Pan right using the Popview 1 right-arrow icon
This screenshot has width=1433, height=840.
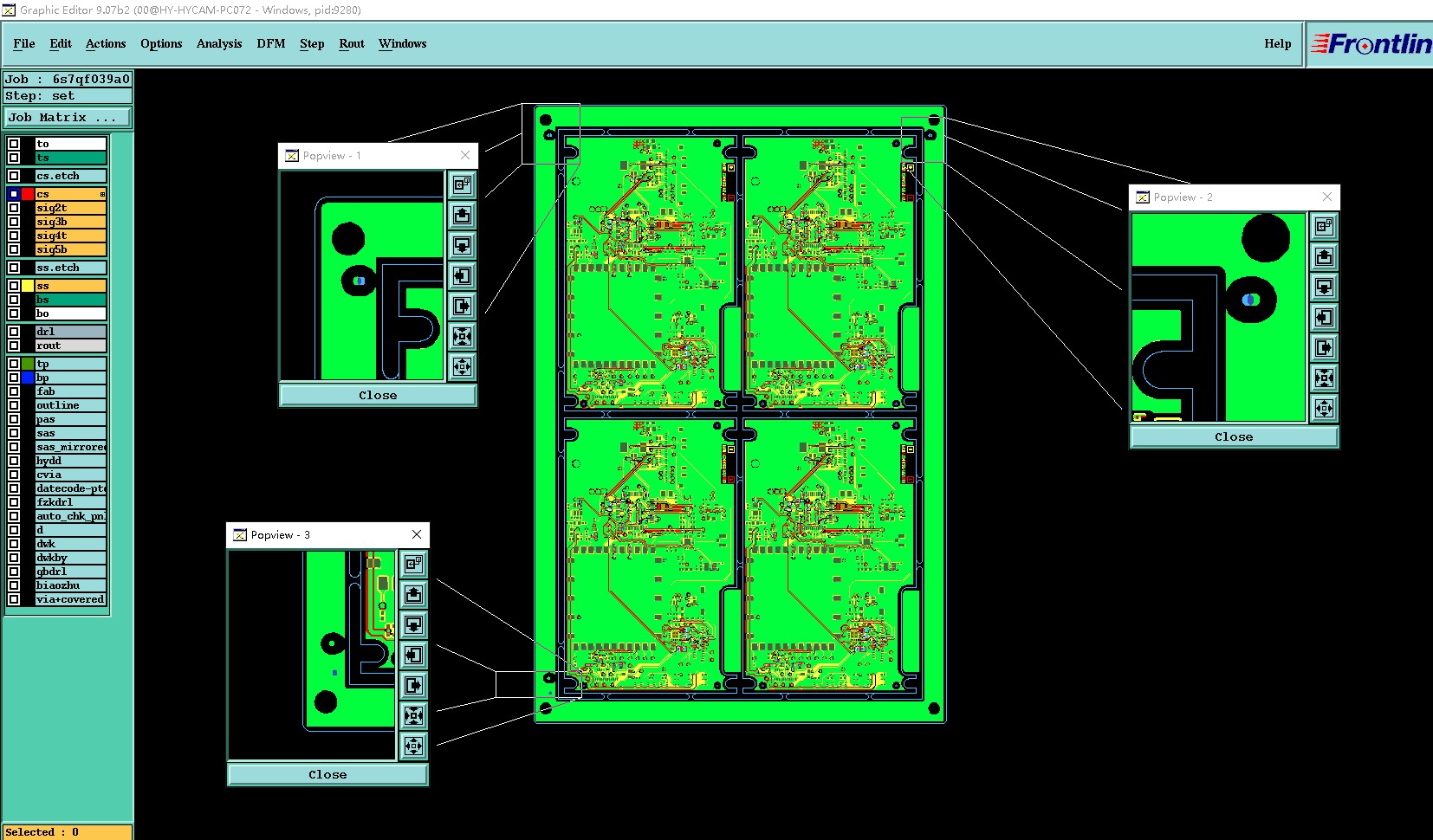[463, 306]
